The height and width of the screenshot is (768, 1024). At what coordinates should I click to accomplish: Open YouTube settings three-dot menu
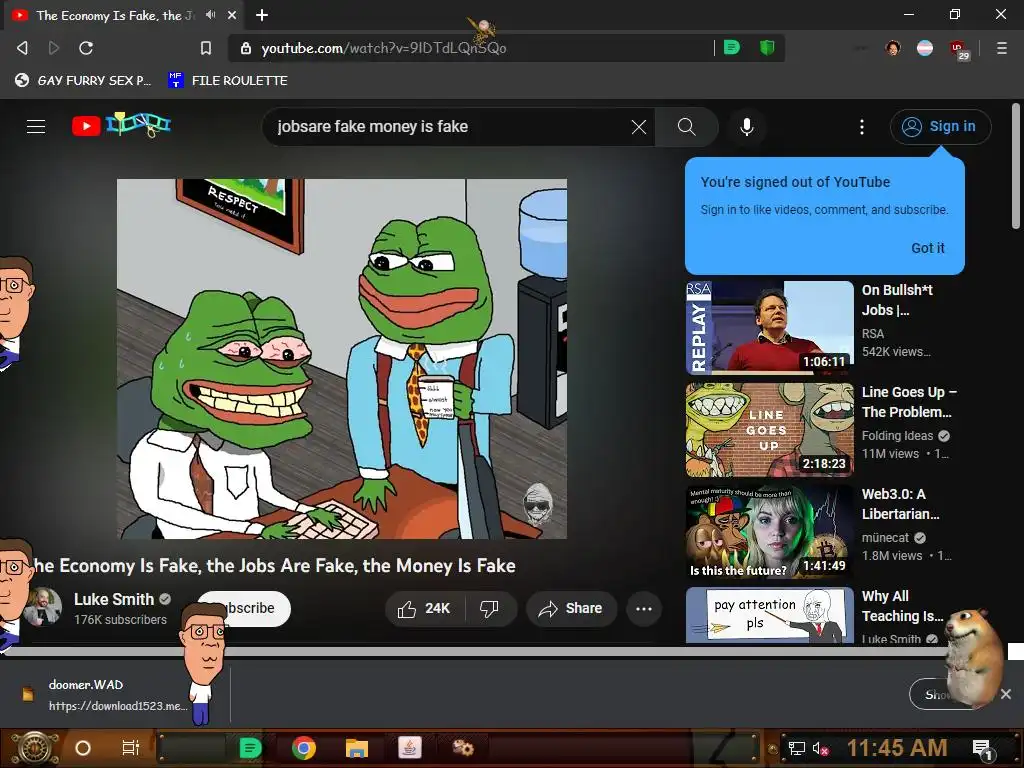pyautogui.click(x=862, y=127)
